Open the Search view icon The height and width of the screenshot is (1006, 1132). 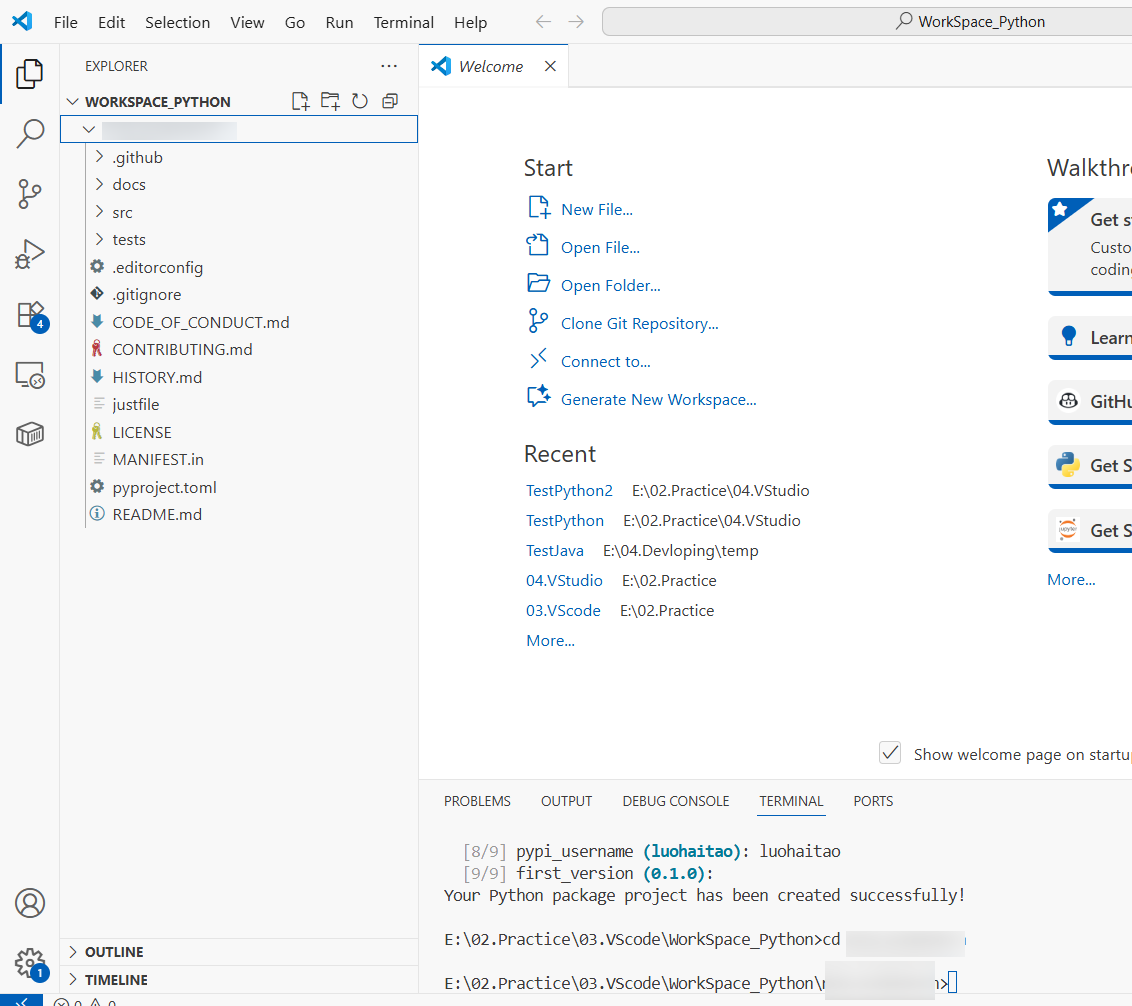coord(30,134)
